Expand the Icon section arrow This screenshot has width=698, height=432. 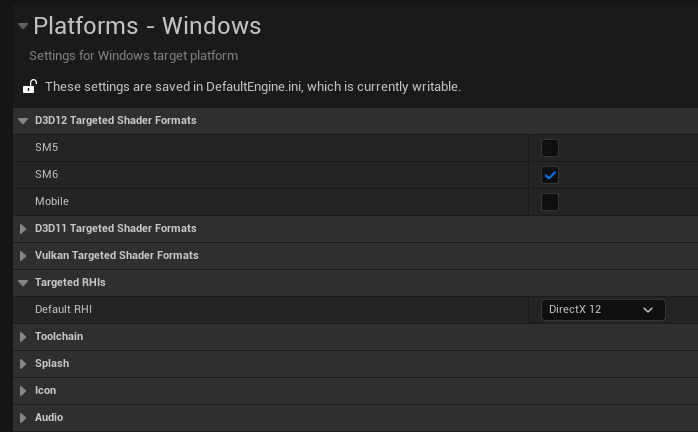click(x=24, y=391)
